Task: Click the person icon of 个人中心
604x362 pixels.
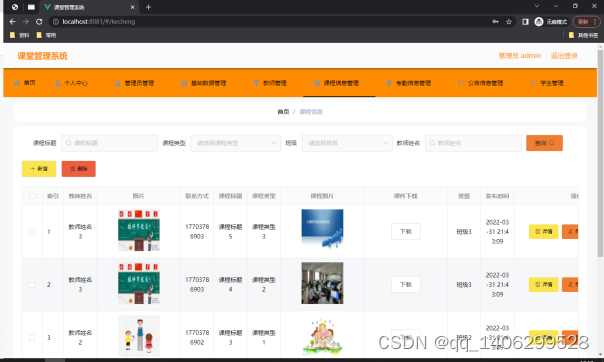Action: click(x=57, y=83)
